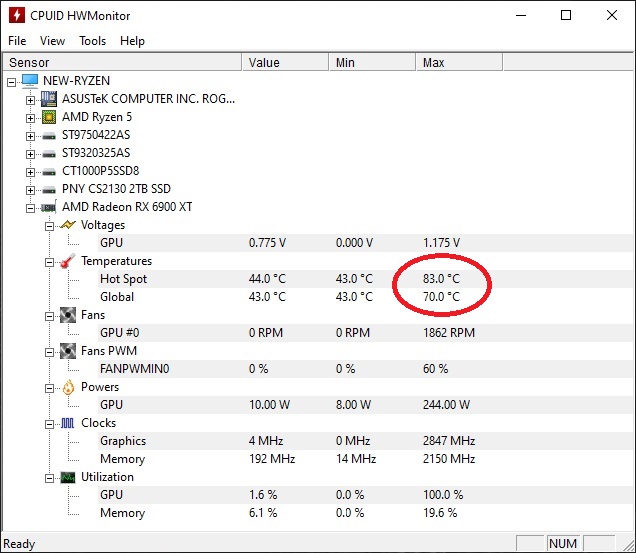Select the GPU power row showing 10.00 W
Screen dimensions: 636x553
[x=365, y=405]
